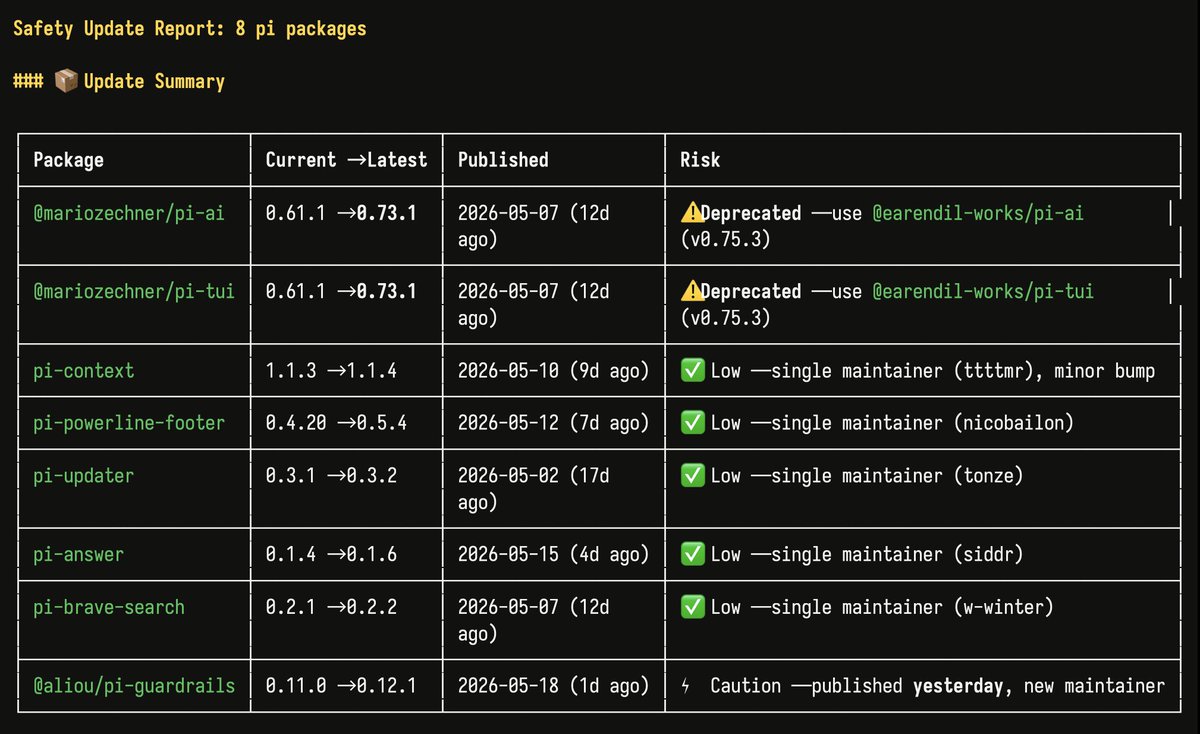Click the green checkmark in the pi-powerline-footer row
The width and height of the screenshot is (1200, 734).
pos(692,423)
